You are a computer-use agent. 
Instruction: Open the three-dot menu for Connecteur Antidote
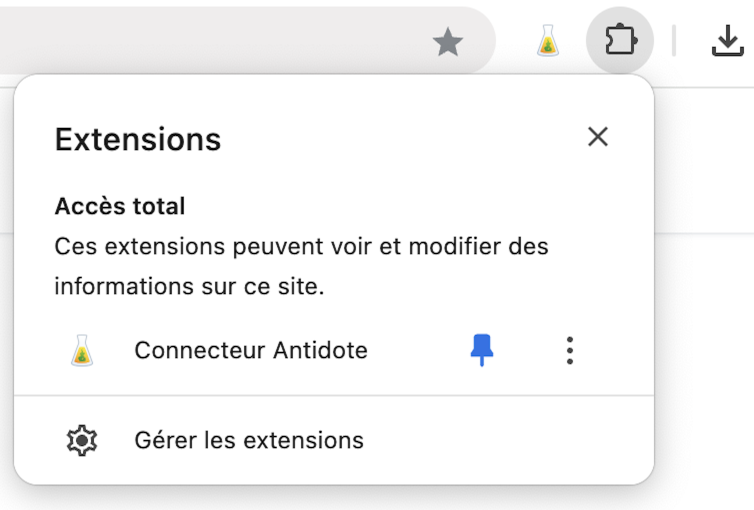coord(569,350)
